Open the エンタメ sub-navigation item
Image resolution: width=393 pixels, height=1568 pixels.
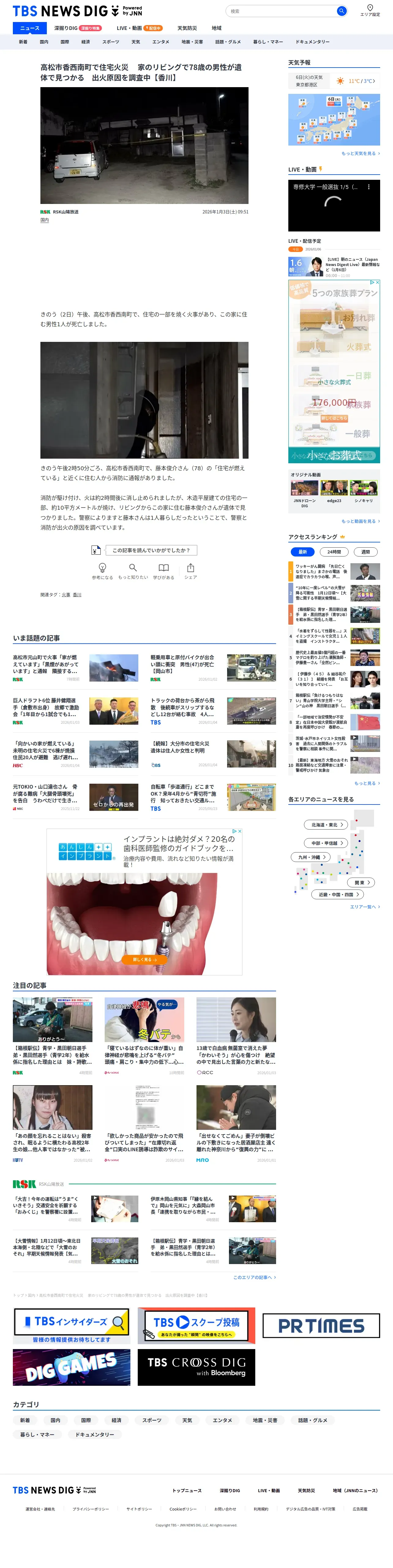(161, 42)
